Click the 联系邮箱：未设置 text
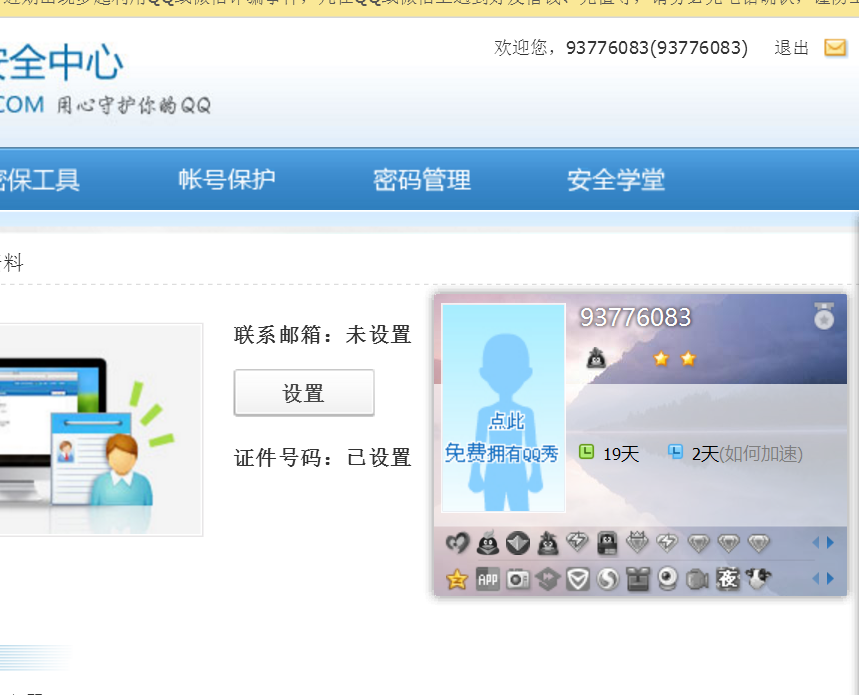Image resolution: width=859 pixels, height=695 pixels. 322,335
